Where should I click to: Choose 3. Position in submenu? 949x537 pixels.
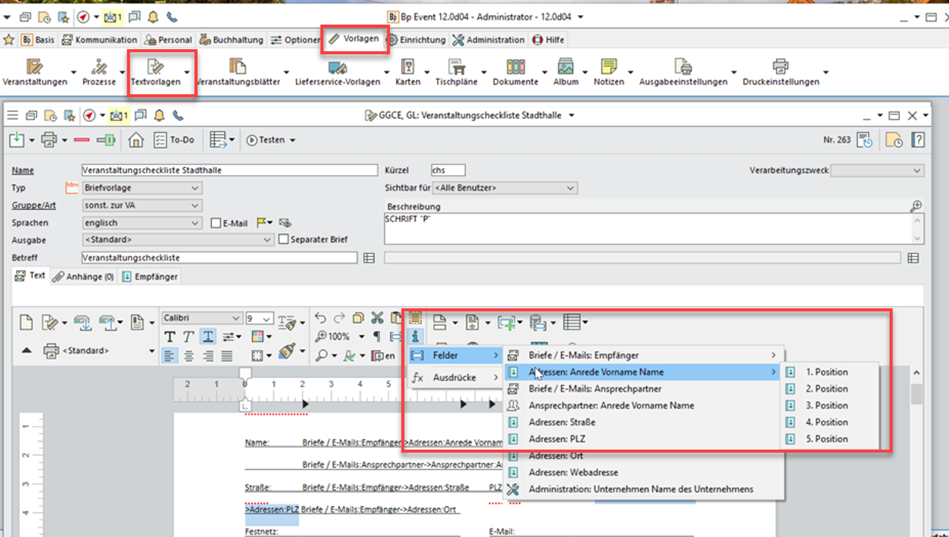point(826,406)
